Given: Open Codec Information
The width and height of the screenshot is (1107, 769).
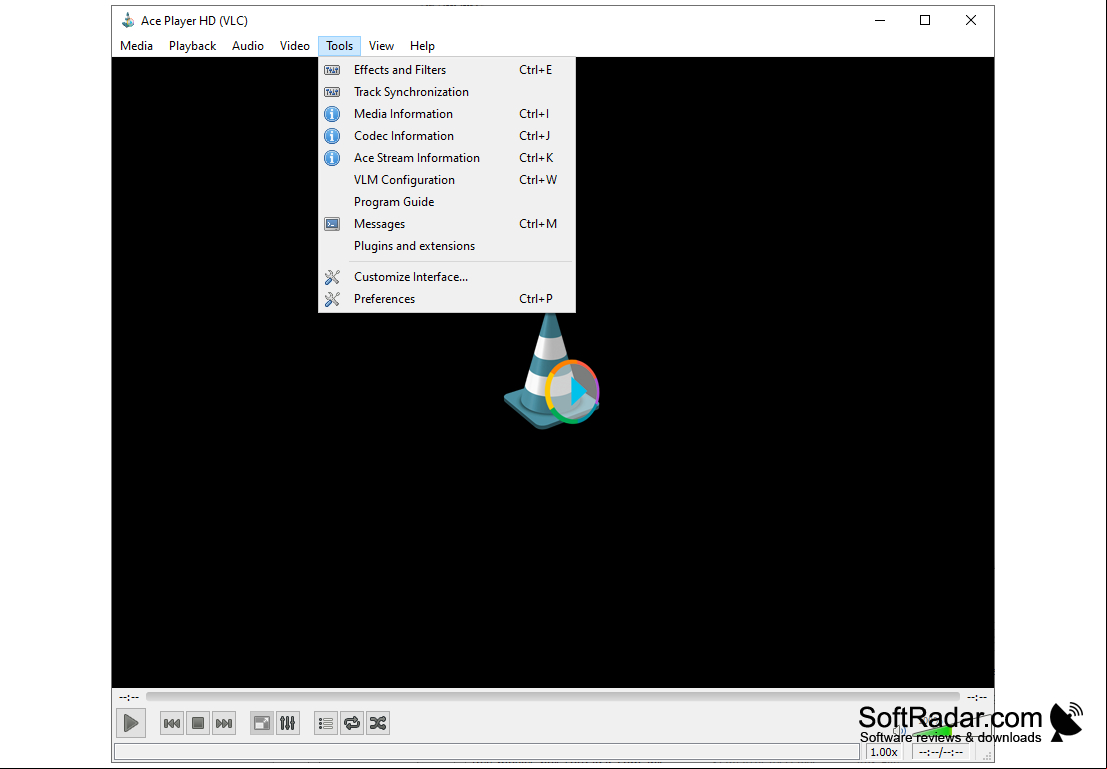Looking at the screenshot, I should tap(447, 136).
